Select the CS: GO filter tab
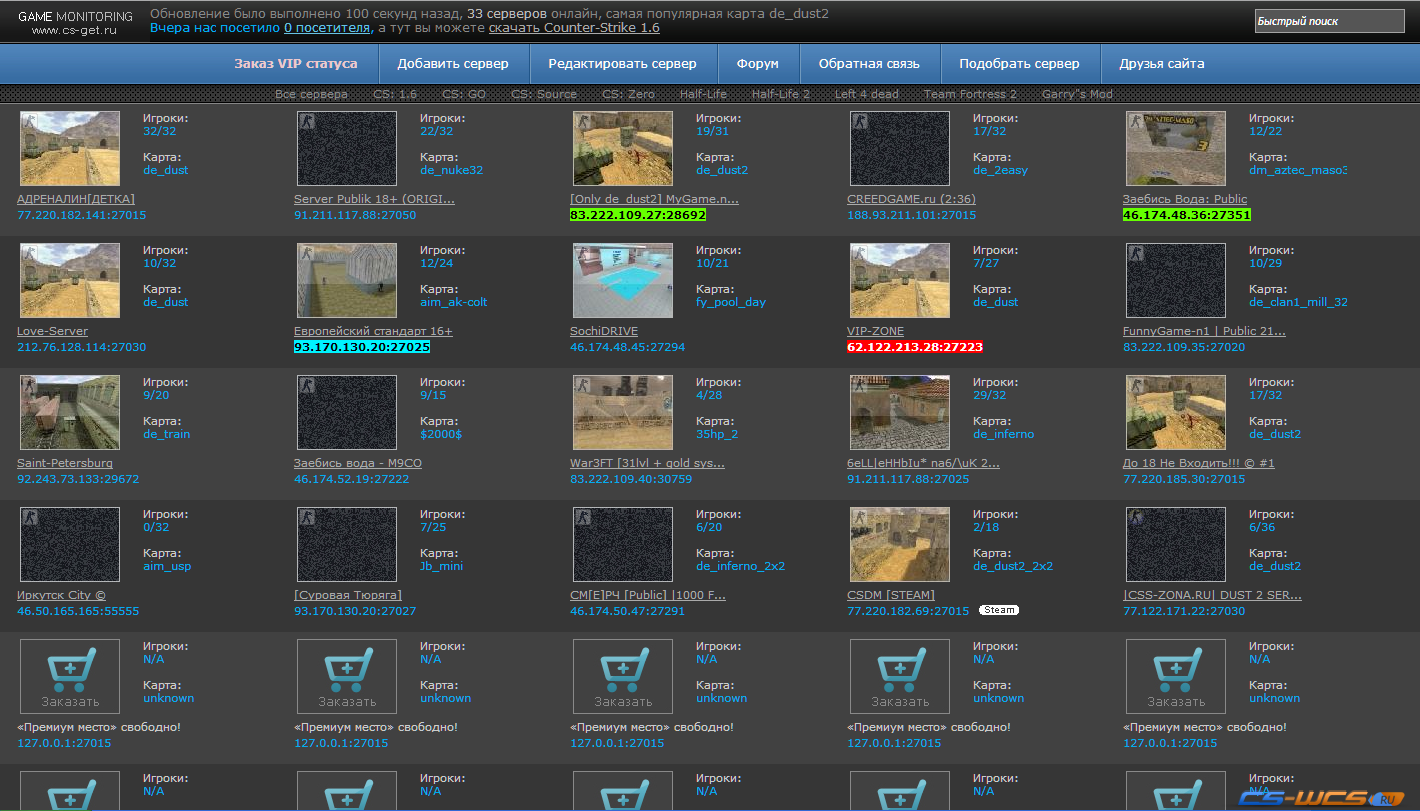 click(x=464, y=94)
